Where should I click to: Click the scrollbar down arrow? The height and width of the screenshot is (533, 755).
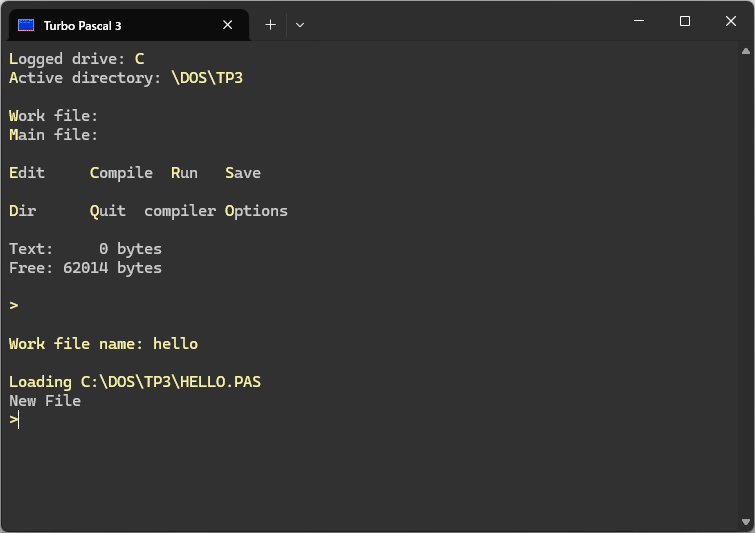point(746,522)
